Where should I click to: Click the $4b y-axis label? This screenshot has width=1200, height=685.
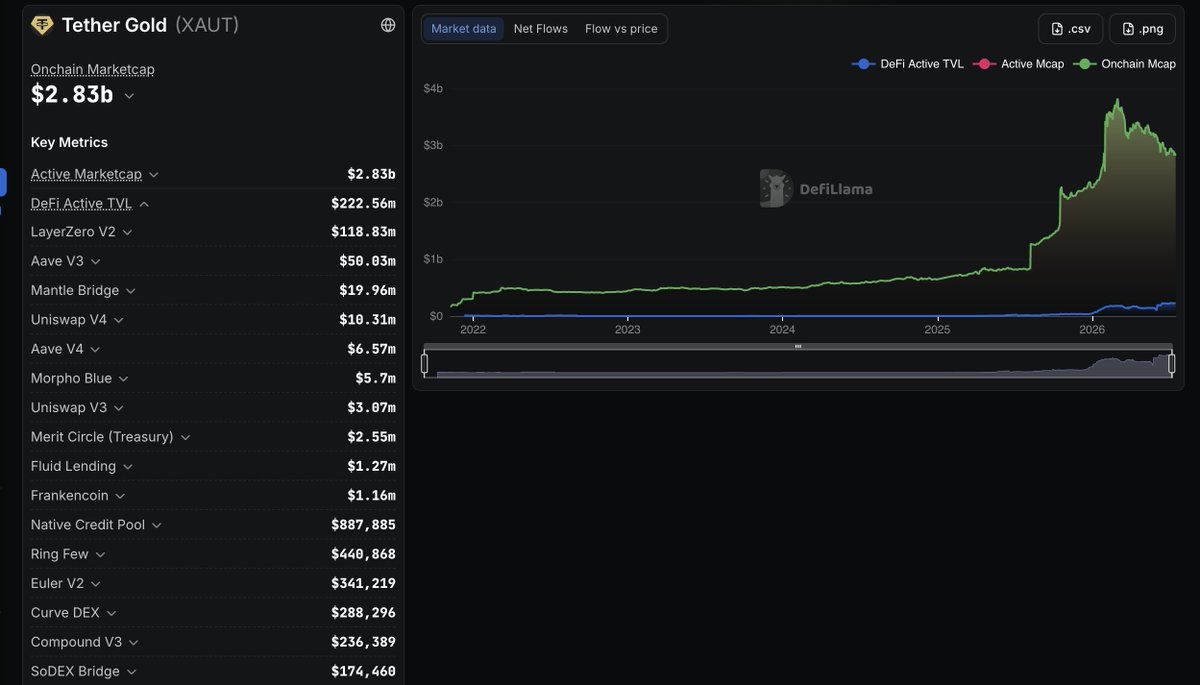tap(433, 88)
